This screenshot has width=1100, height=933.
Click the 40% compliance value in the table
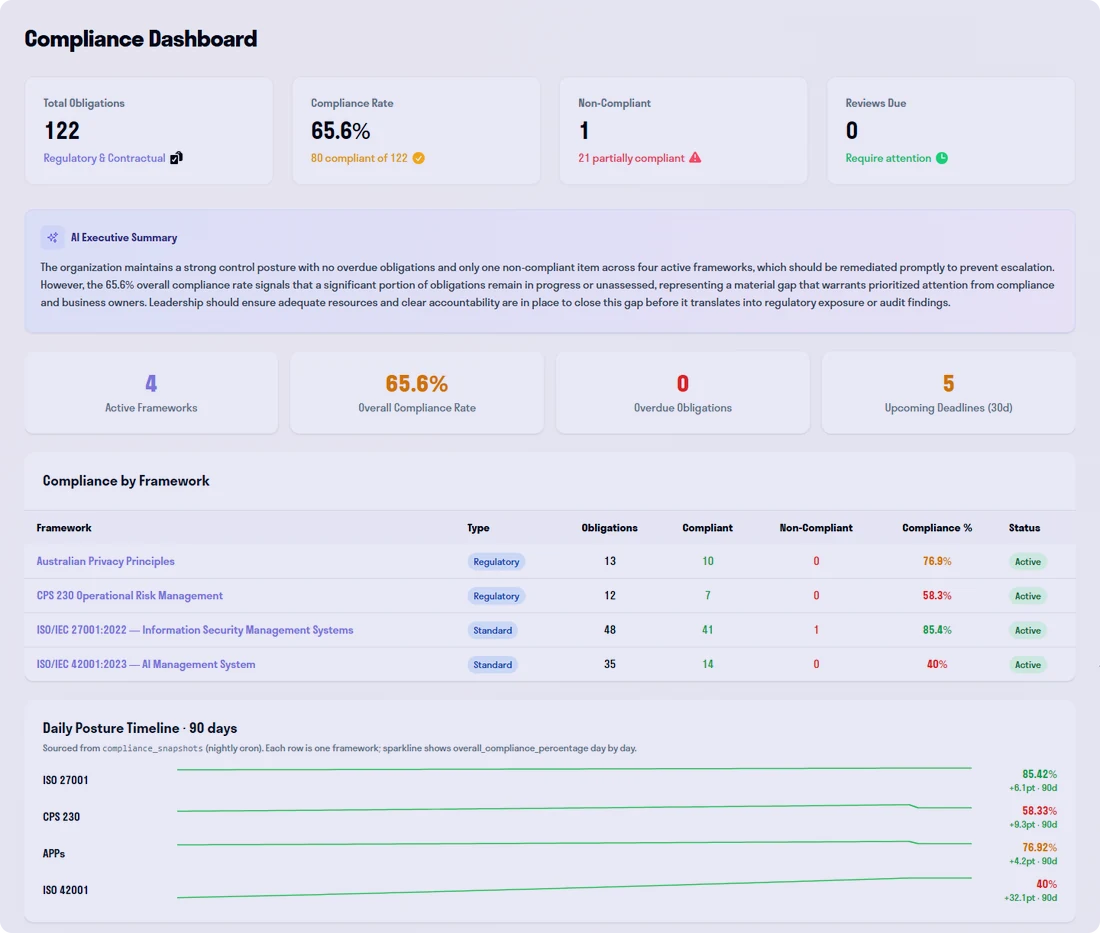coord(937,664)
